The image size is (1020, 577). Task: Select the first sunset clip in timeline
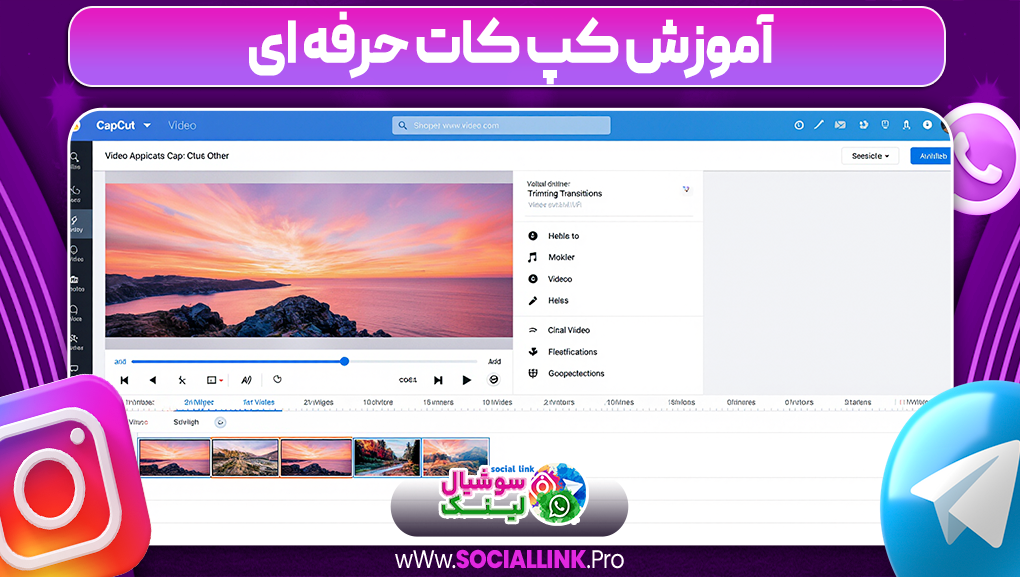174,457
